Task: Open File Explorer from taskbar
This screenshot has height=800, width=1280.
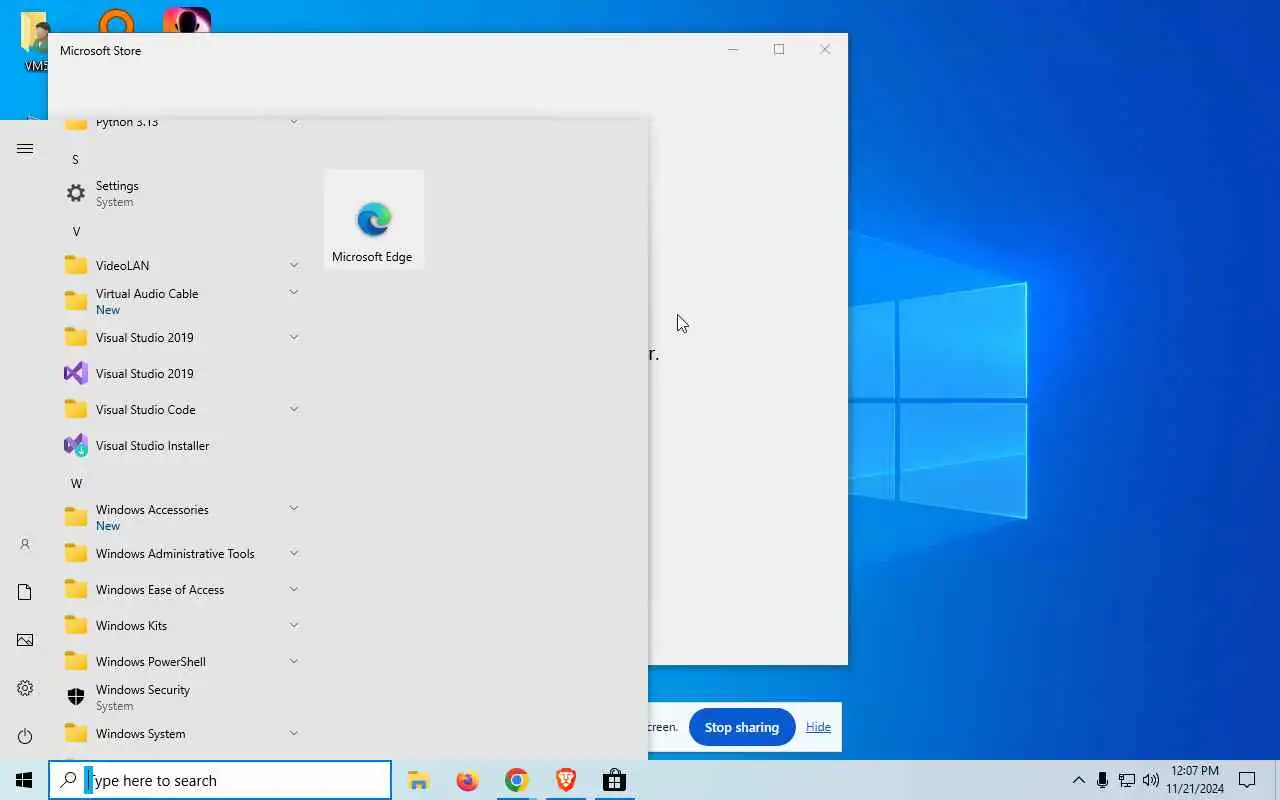Action: tap(418, 780)
